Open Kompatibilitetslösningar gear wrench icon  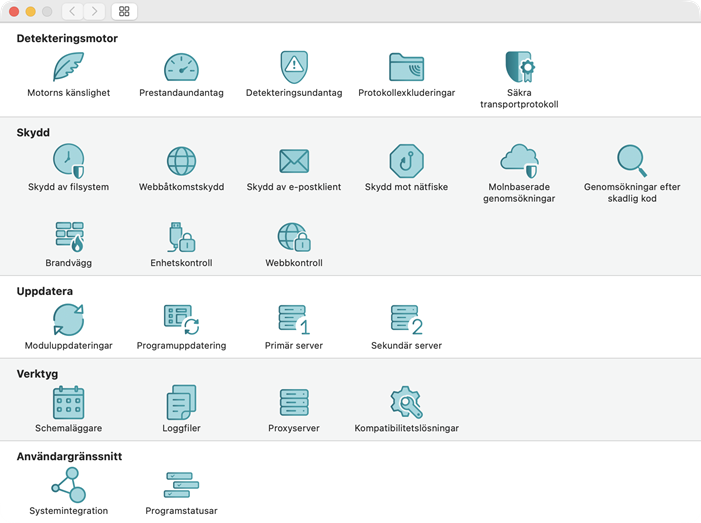click(x=406, y=402)
